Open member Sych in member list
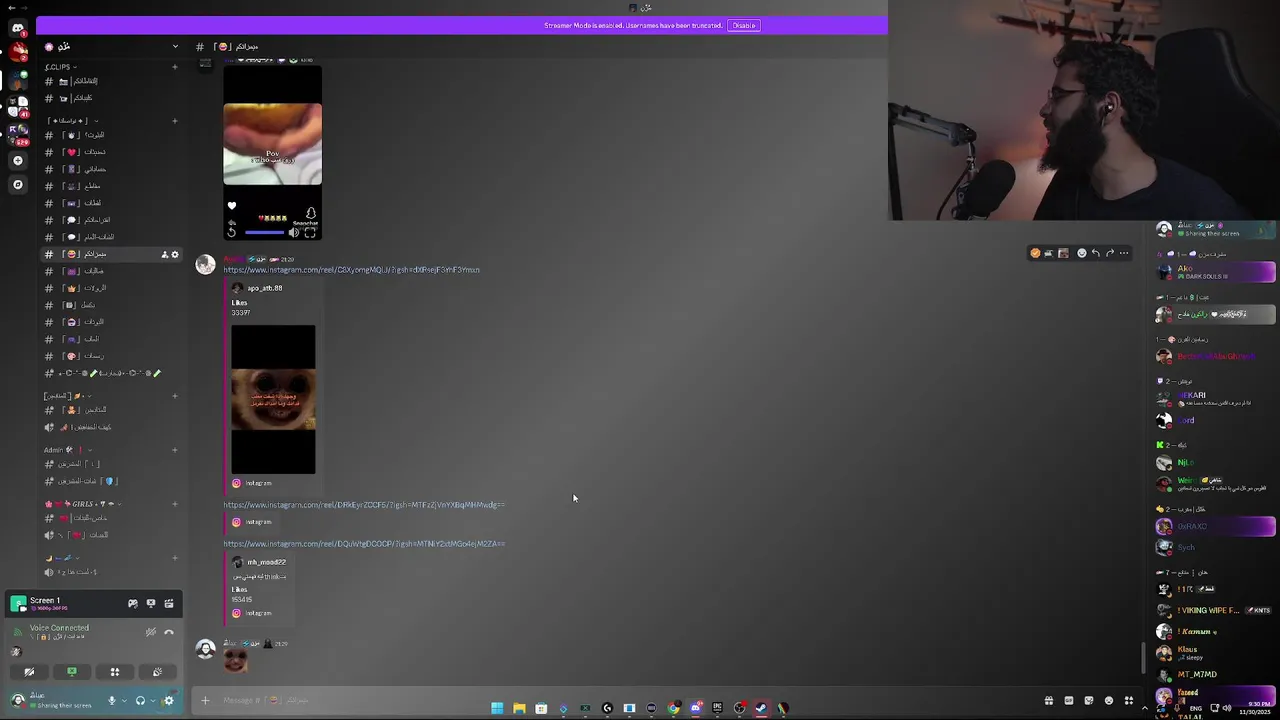 tap(1215, 547)
